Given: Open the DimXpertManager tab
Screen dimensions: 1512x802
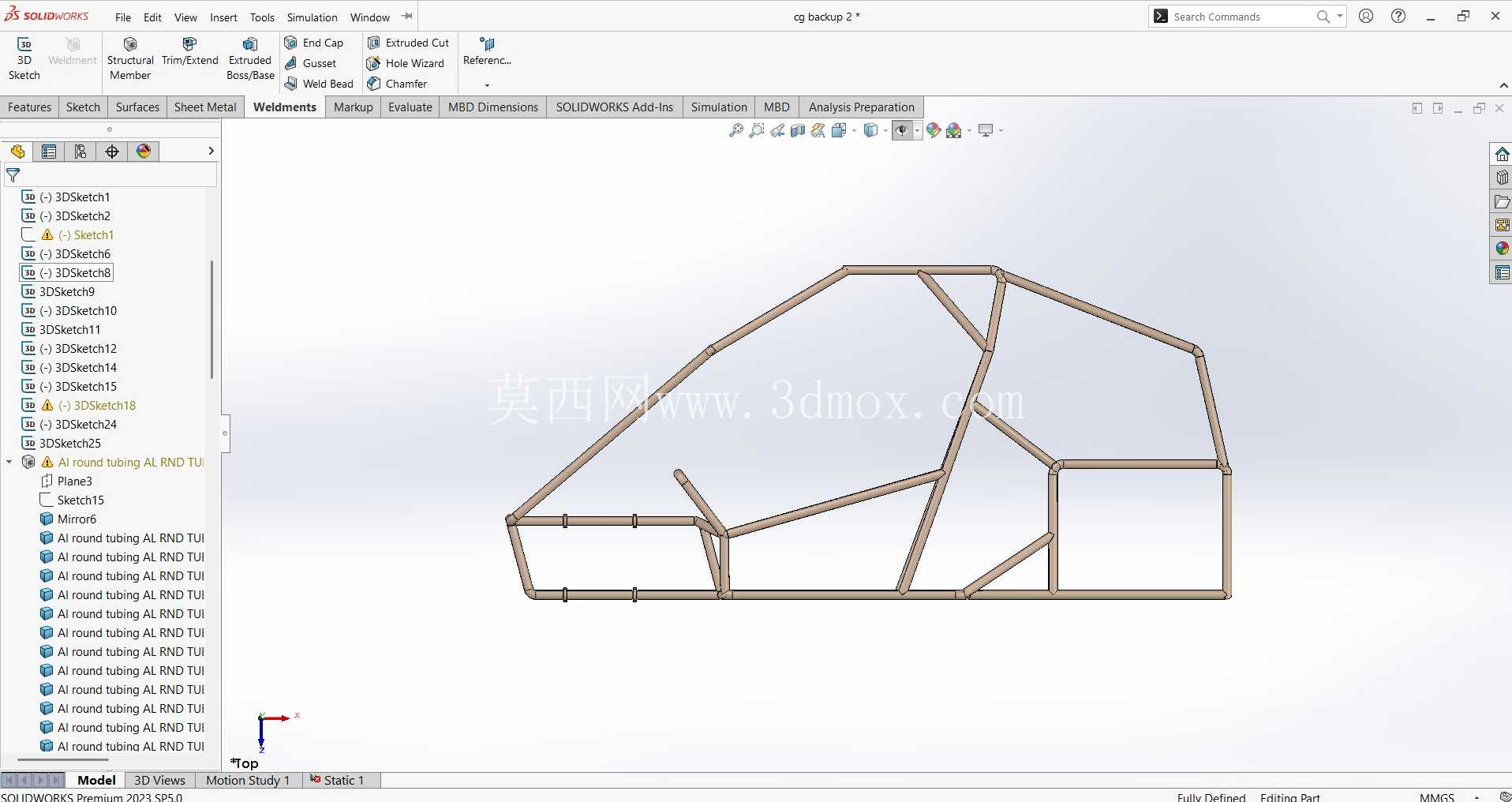Looking at the screenshot, I should coord(112,152).
